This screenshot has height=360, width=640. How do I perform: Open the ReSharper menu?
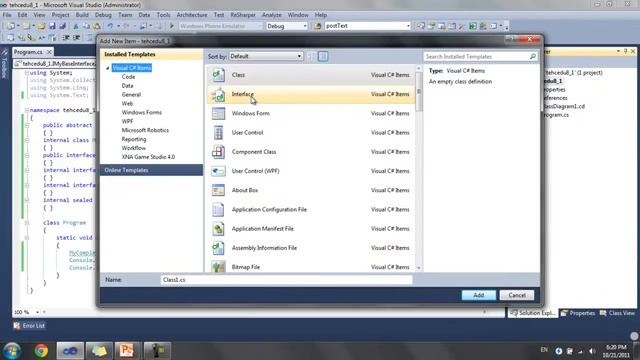[x=243, y=15]
